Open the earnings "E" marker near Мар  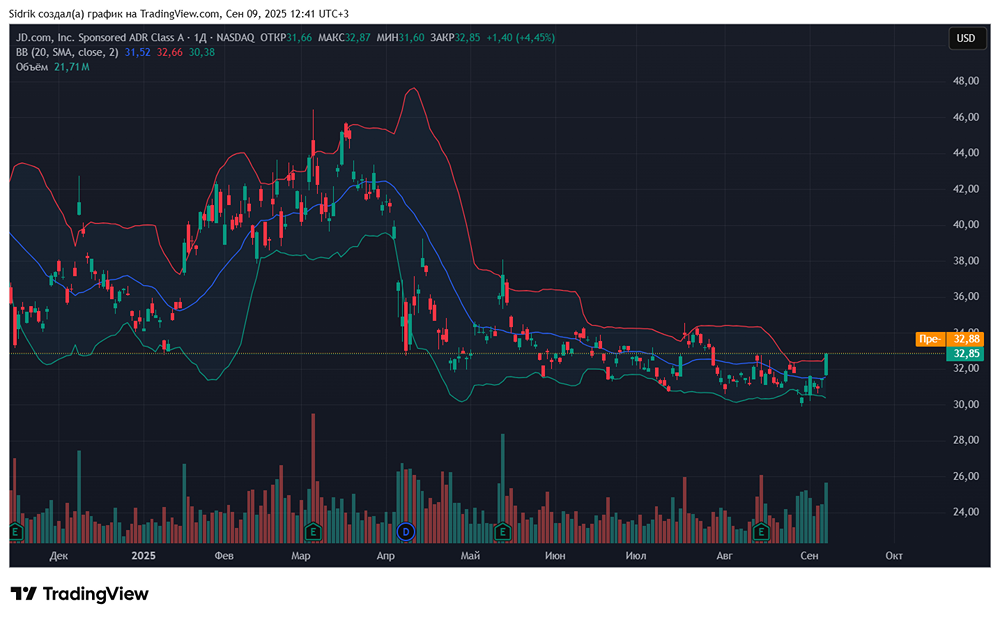point(313,530)
